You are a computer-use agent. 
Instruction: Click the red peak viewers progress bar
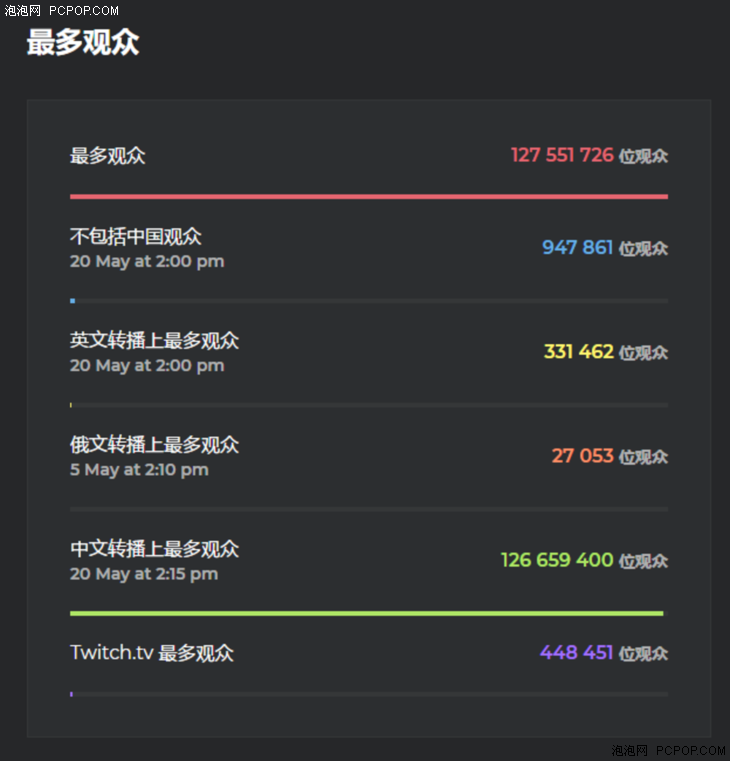pyautogui.click(x=369, y=197)
